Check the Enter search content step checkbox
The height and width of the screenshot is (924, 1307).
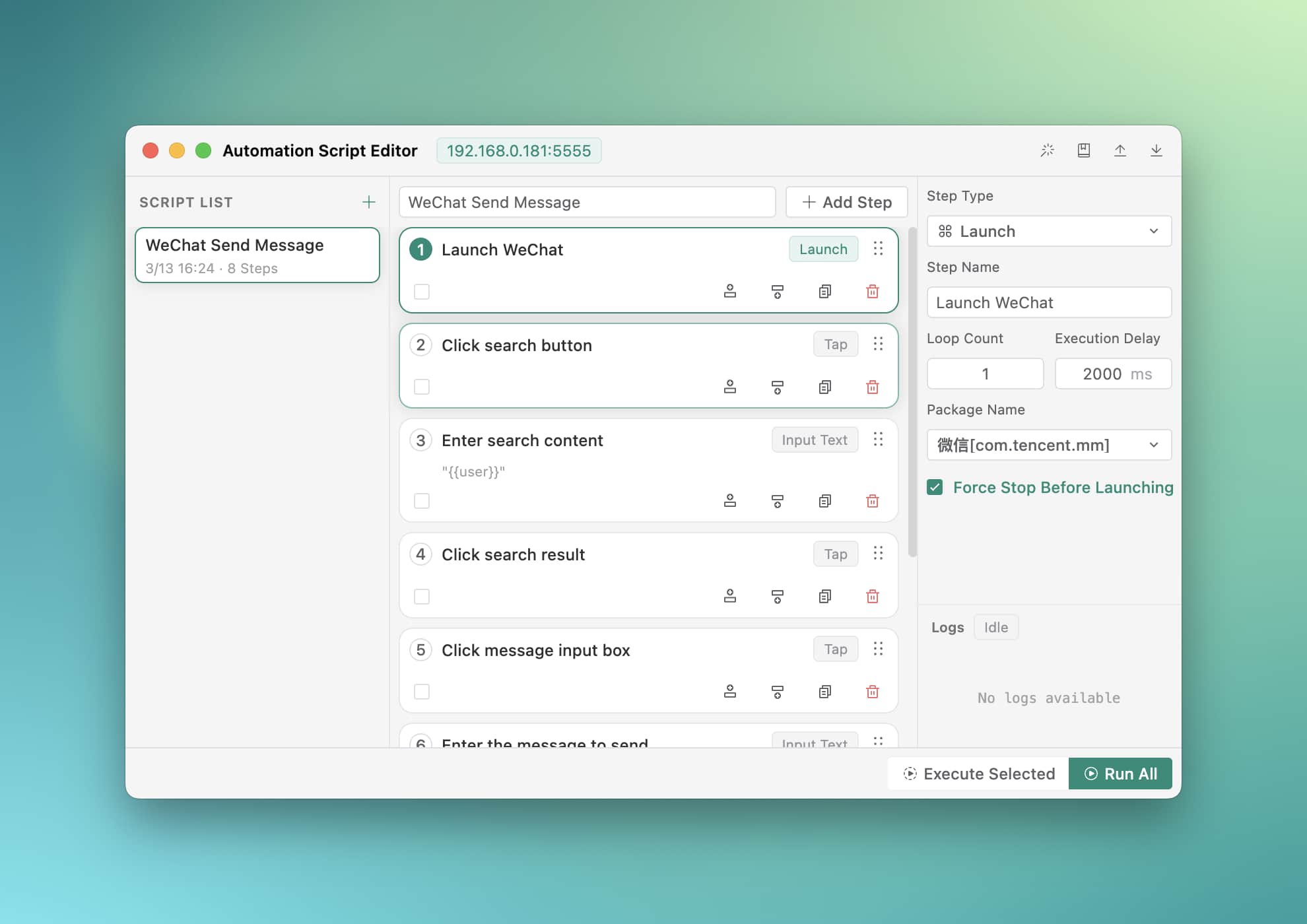(x=422, y=501)
